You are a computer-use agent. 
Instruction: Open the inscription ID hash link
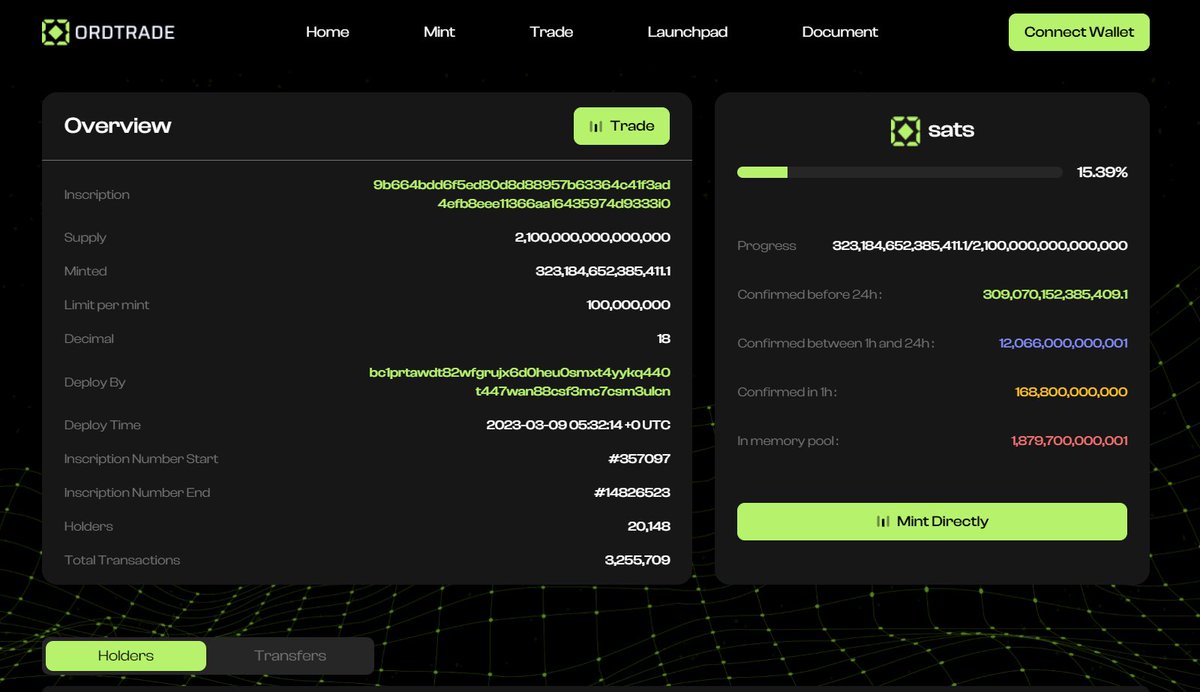coord(521,194)
